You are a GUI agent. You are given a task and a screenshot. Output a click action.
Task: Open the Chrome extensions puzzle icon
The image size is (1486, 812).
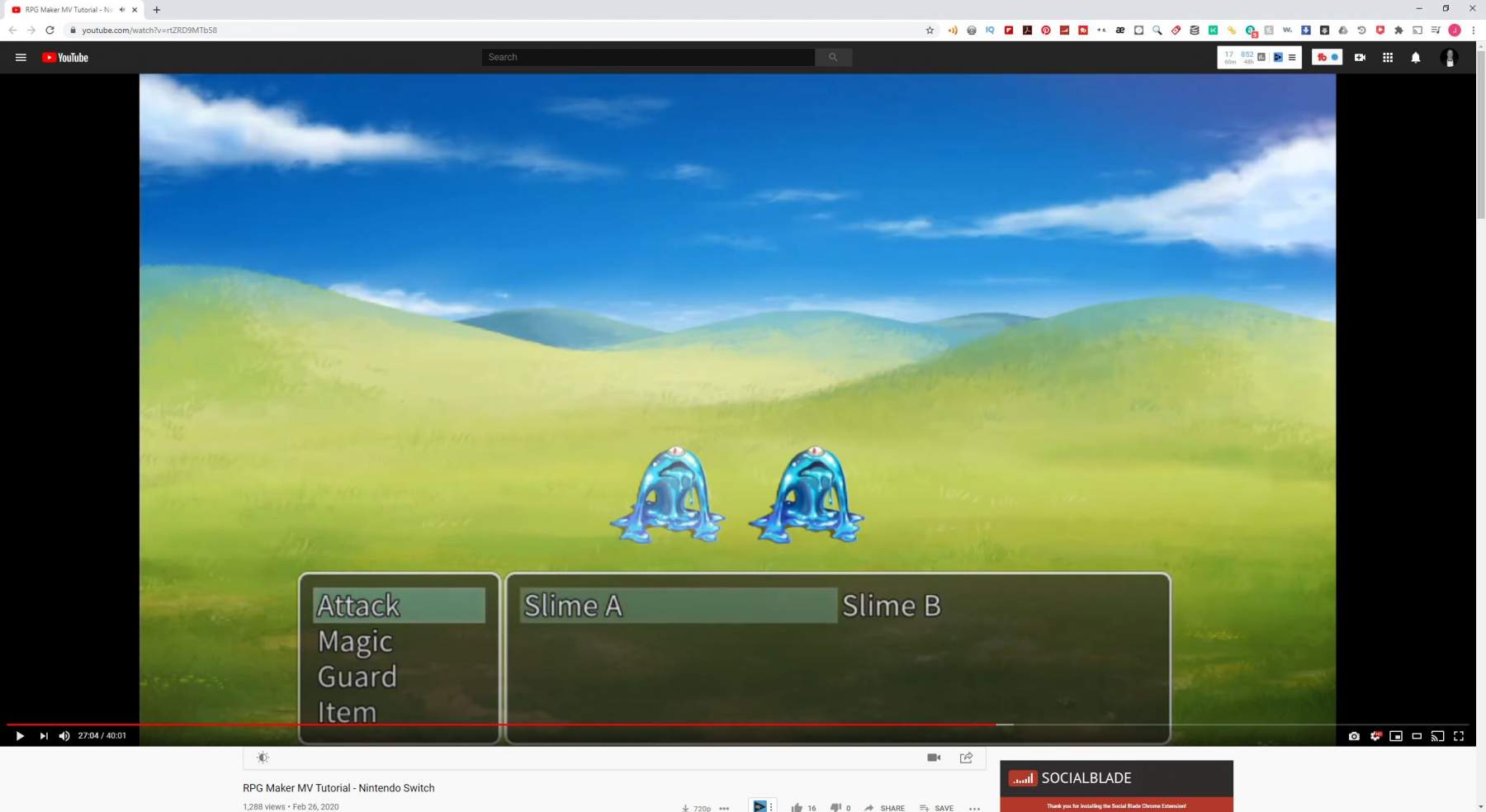1398,31
